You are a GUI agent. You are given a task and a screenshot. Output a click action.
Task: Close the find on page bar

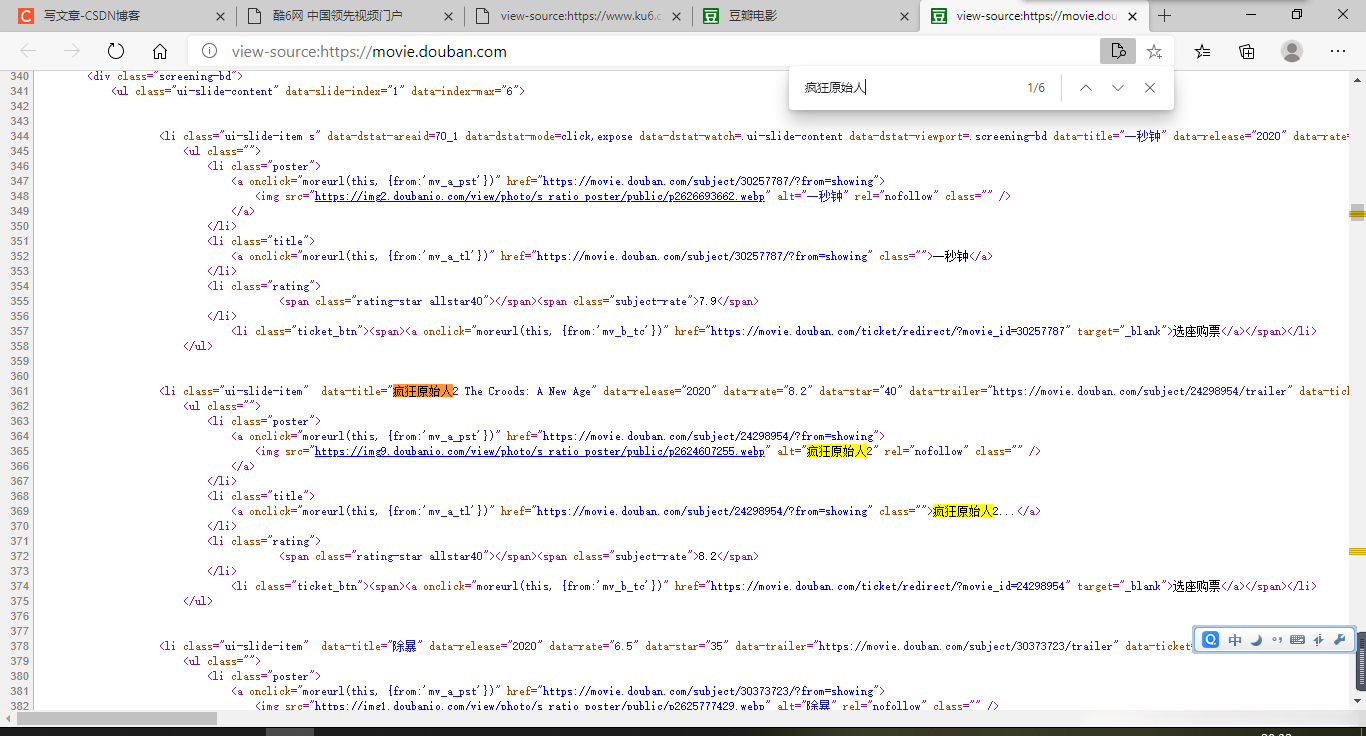tap(1150, 88)
